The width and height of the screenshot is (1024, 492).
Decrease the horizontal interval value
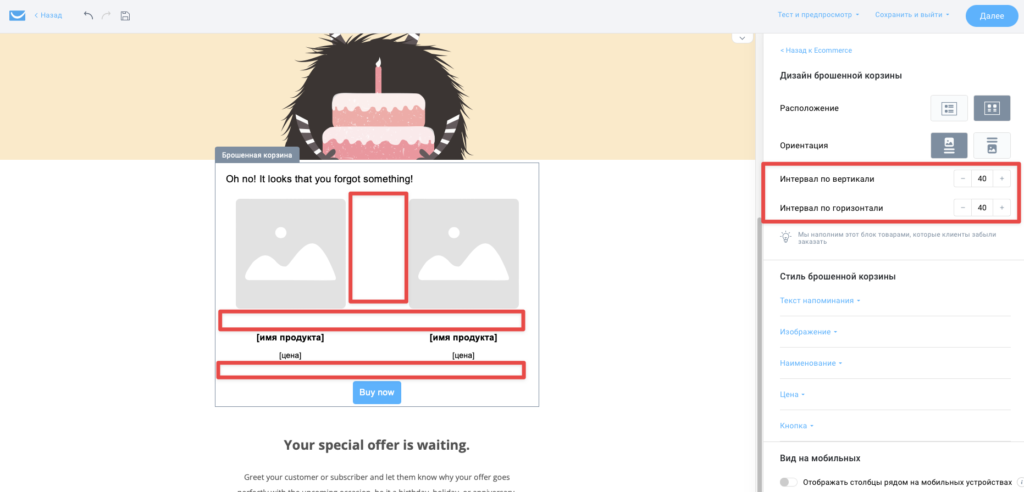(963, 208)
